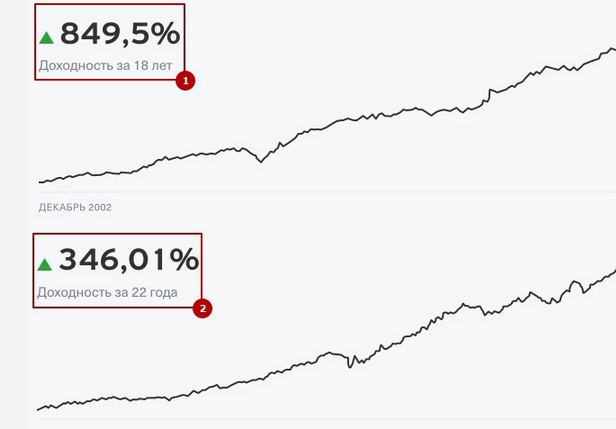
Task: Click the horizontal baseline under the upper chart
Action: click(x=320, y=191)
